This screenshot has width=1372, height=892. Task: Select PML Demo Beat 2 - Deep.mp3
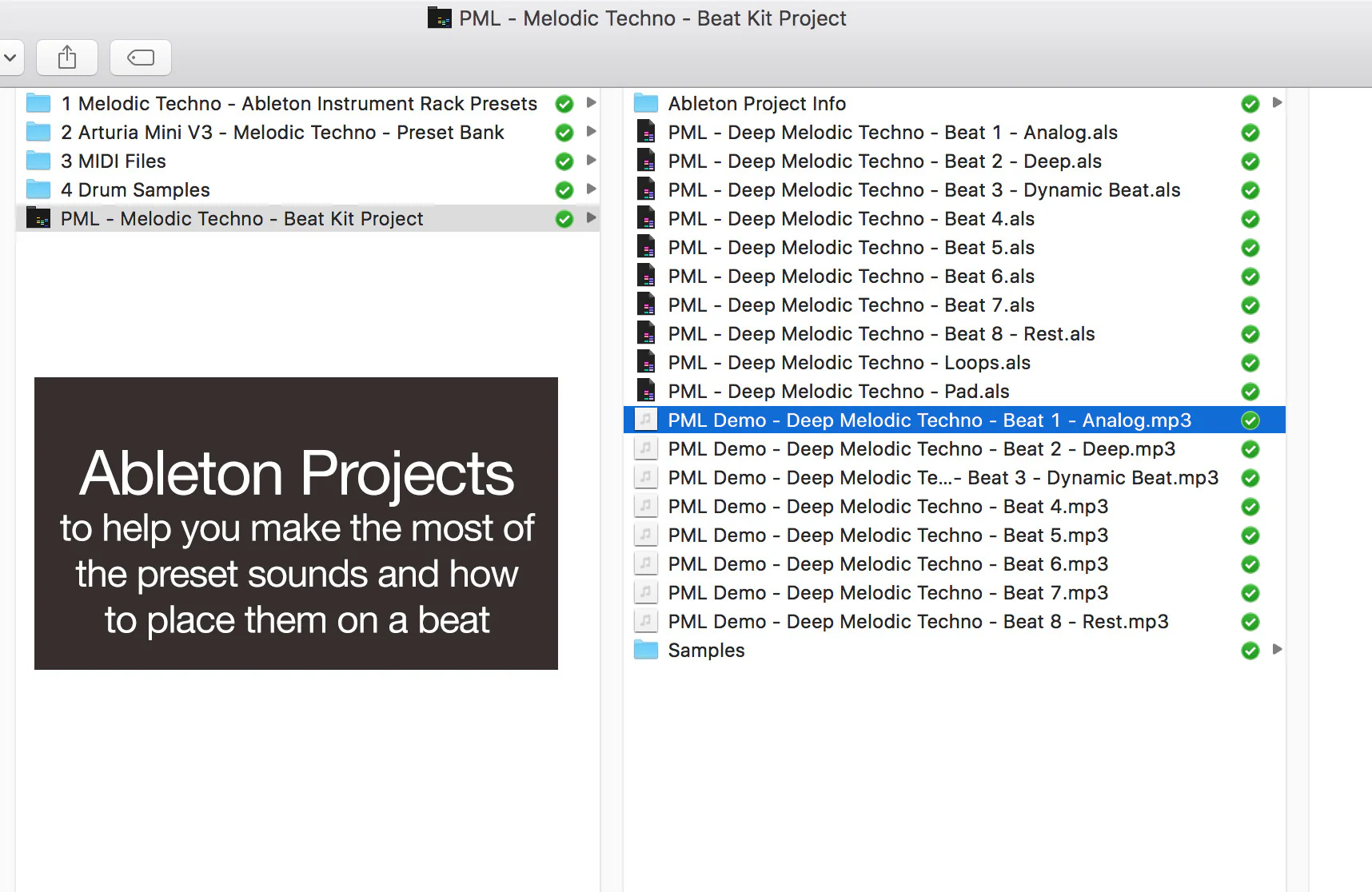921,449
